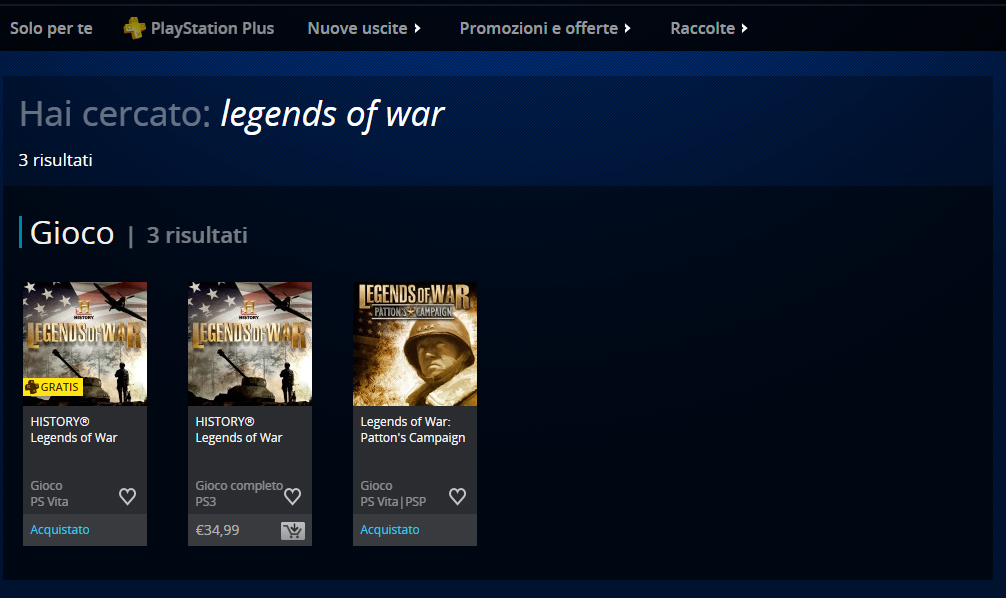Click the HISTORY Legends of War title of the PS3 game
This screenshot has height=598, width=1006.
coord(239,430)
